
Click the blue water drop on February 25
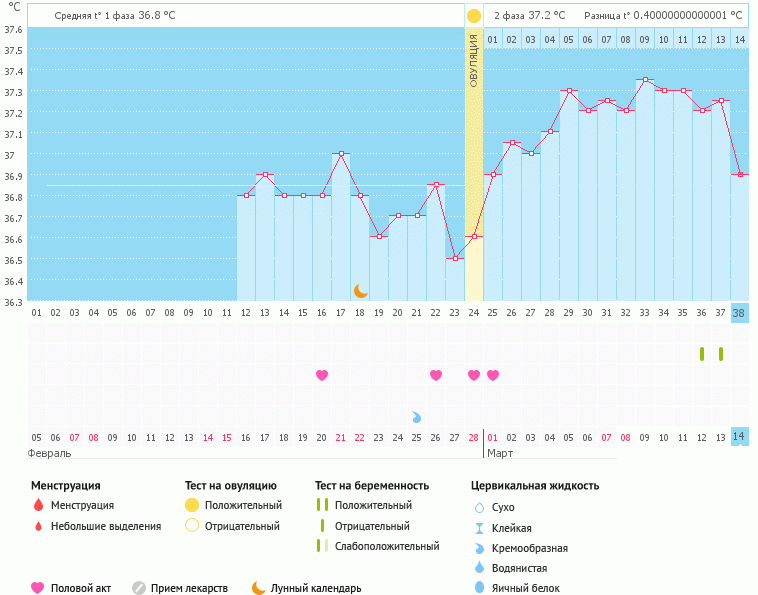(417, 416)
